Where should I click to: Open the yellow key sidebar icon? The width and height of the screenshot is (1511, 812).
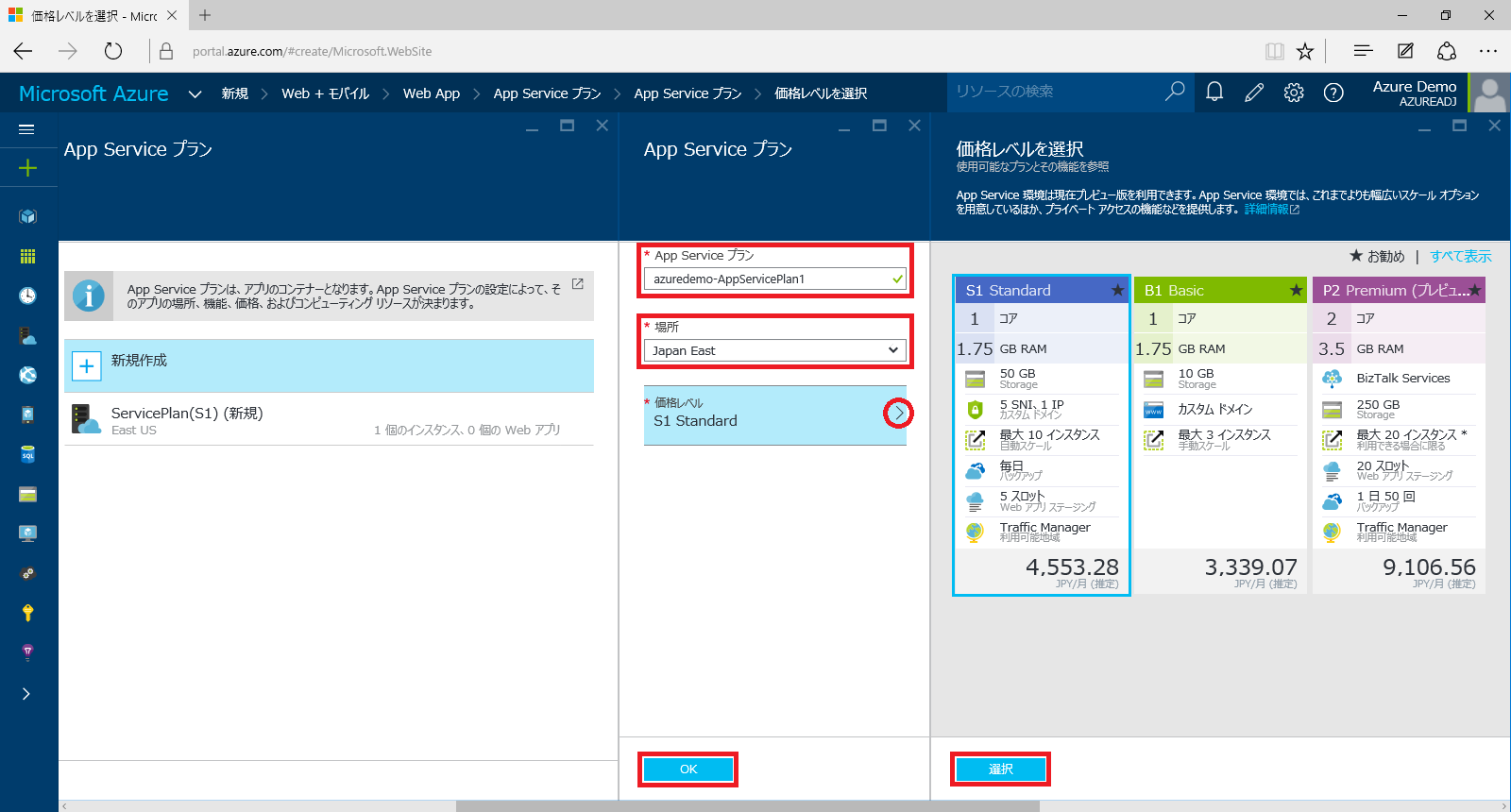coord(27,613)
